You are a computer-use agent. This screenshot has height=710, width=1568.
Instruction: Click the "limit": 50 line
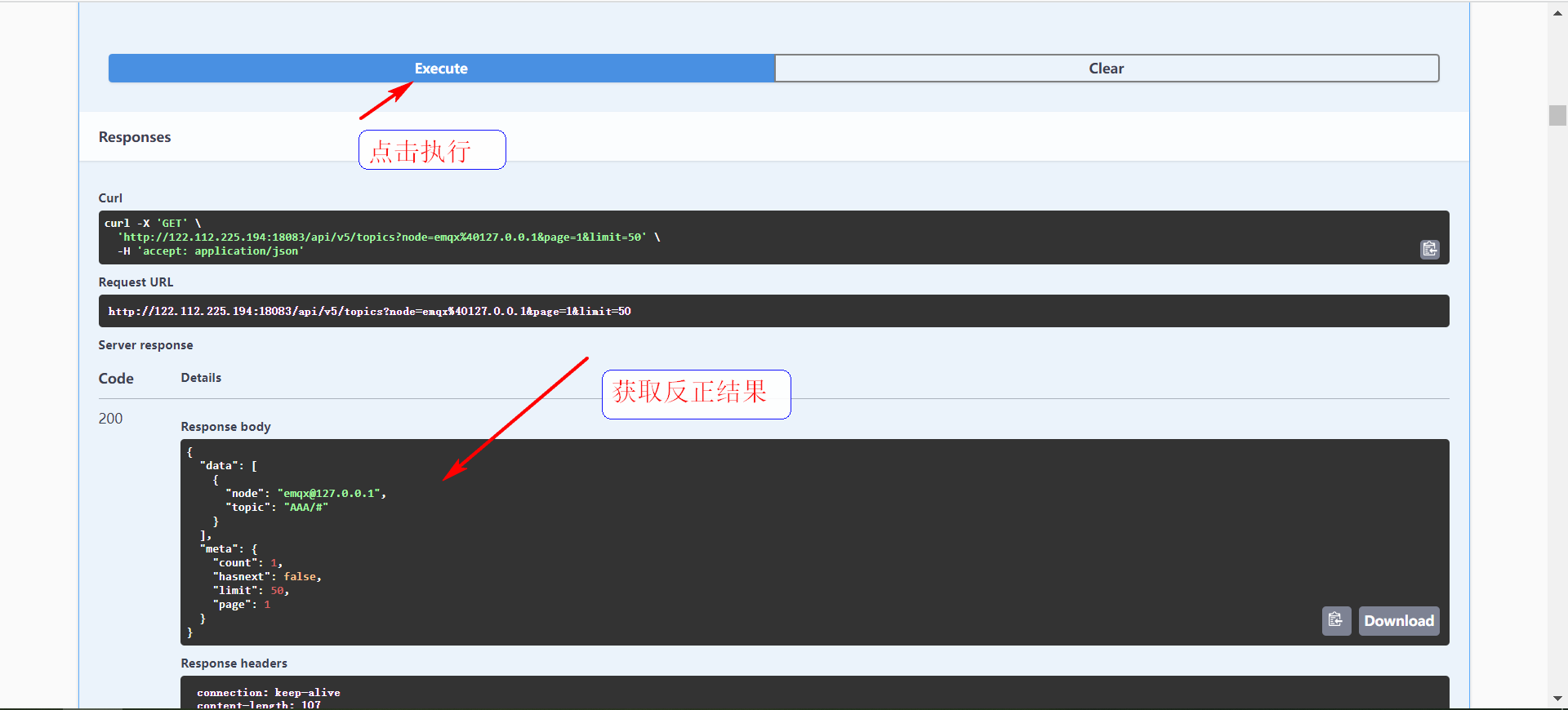251,591
